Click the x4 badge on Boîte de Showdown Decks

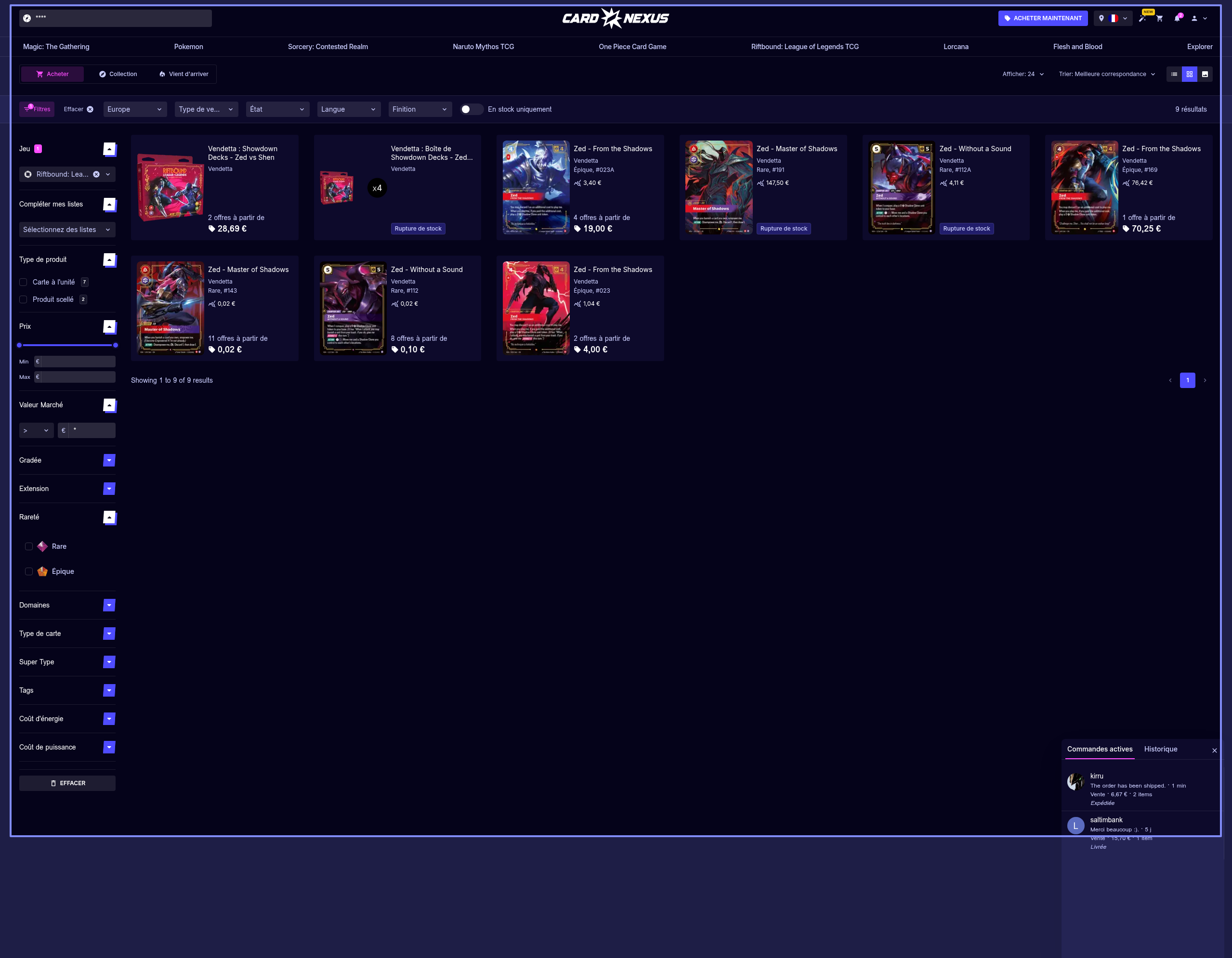point(378,188)
